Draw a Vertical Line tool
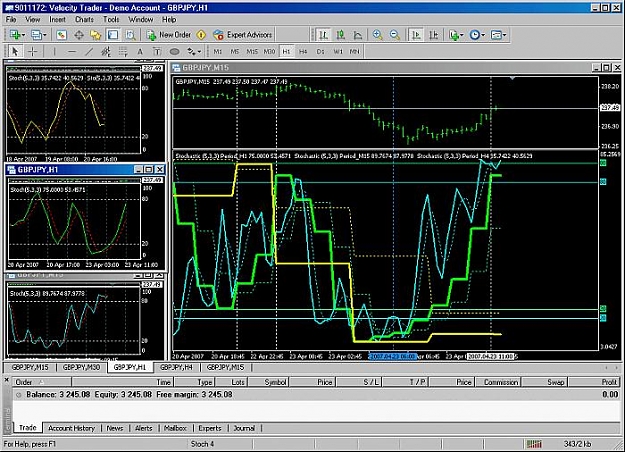Image resolution: width=625 pixels, height=452 pixels. [54, 51]
